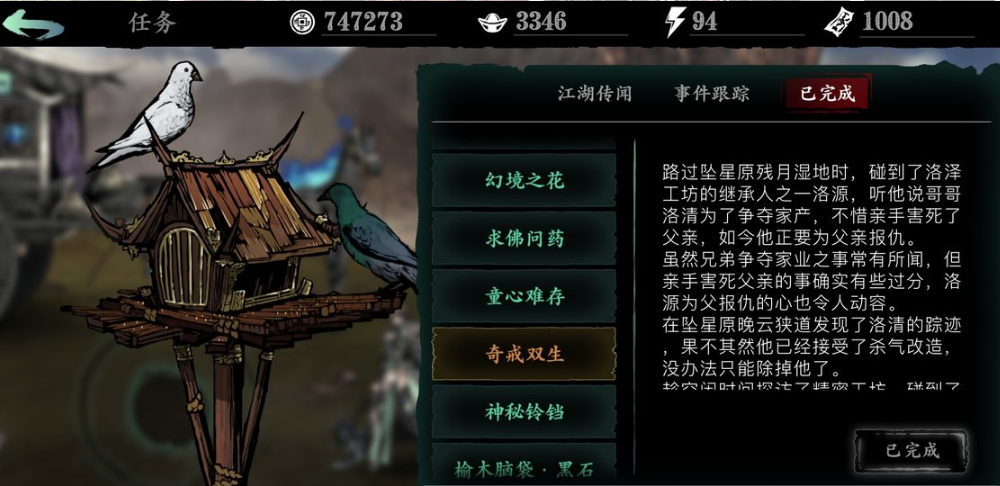Tap the silver ingot currency icon
The height and width of the screenshot is (486, 1000).
coord(492,23)
